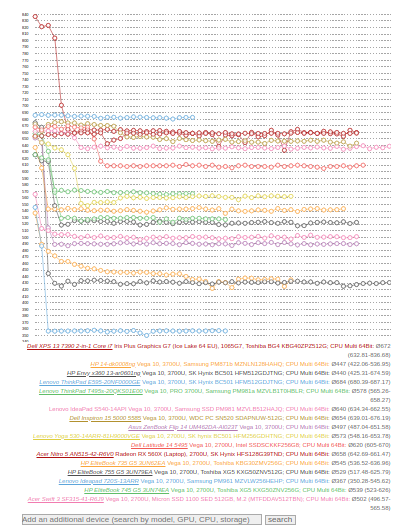This screenshot has height=527, width=402.
Task: Open the HP EliteBook 755 G5 3UN79EA link
Action: click(110, 472)
